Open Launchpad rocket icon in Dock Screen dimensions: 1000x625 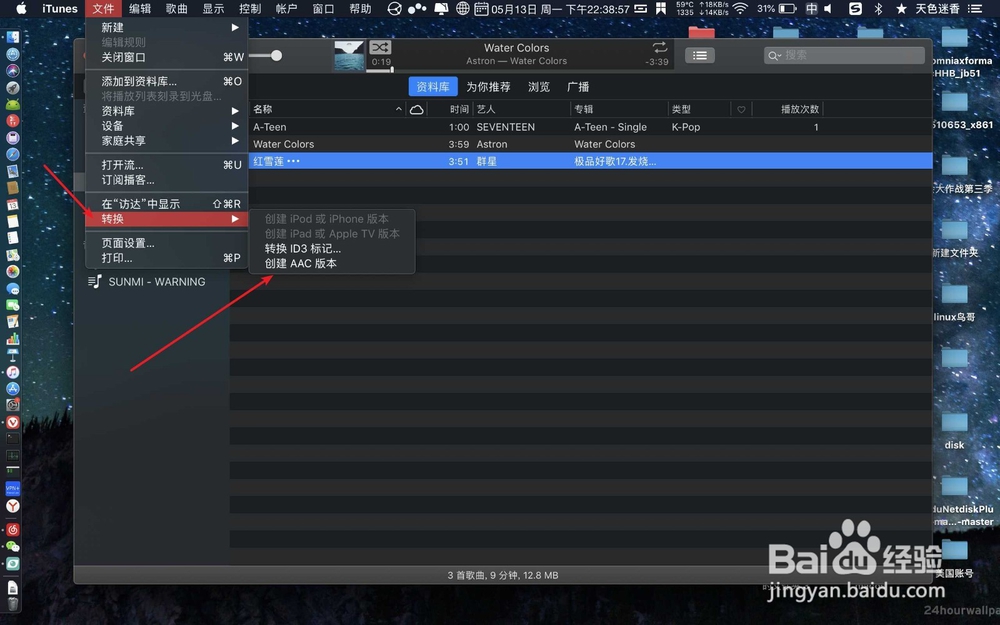[x=13, y=87]
